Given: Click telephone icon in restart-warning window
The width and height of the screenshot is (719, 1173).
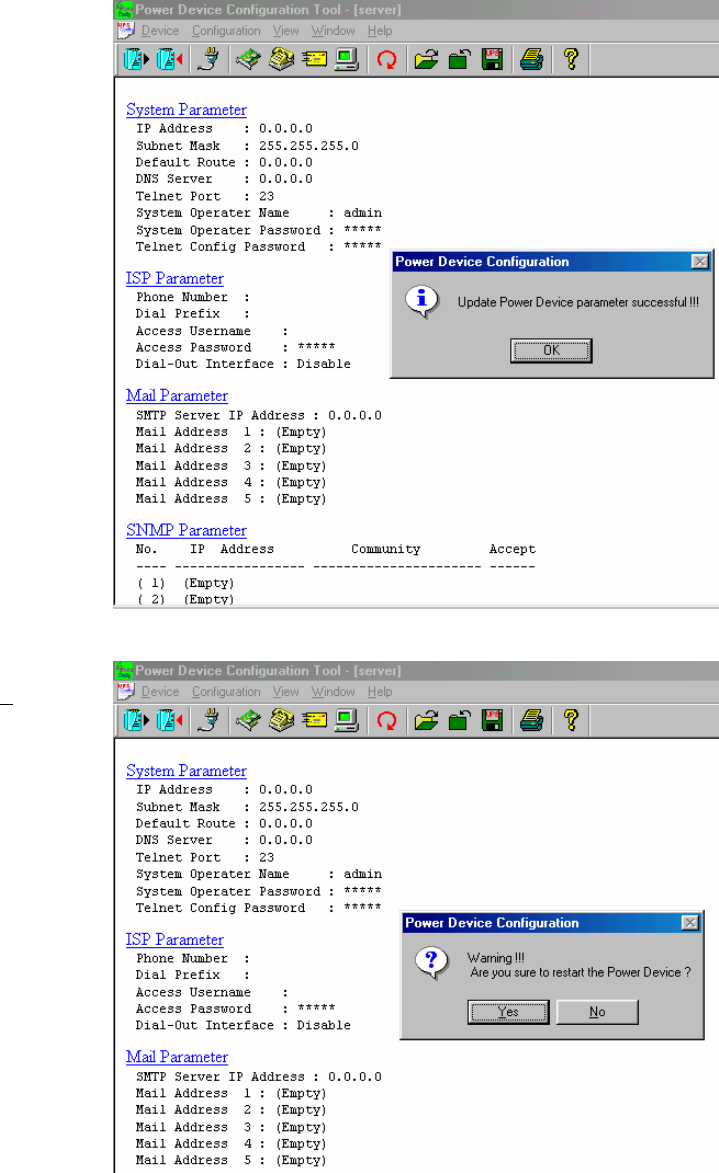Looking at the screenshot, I should [x=281, y=720].
